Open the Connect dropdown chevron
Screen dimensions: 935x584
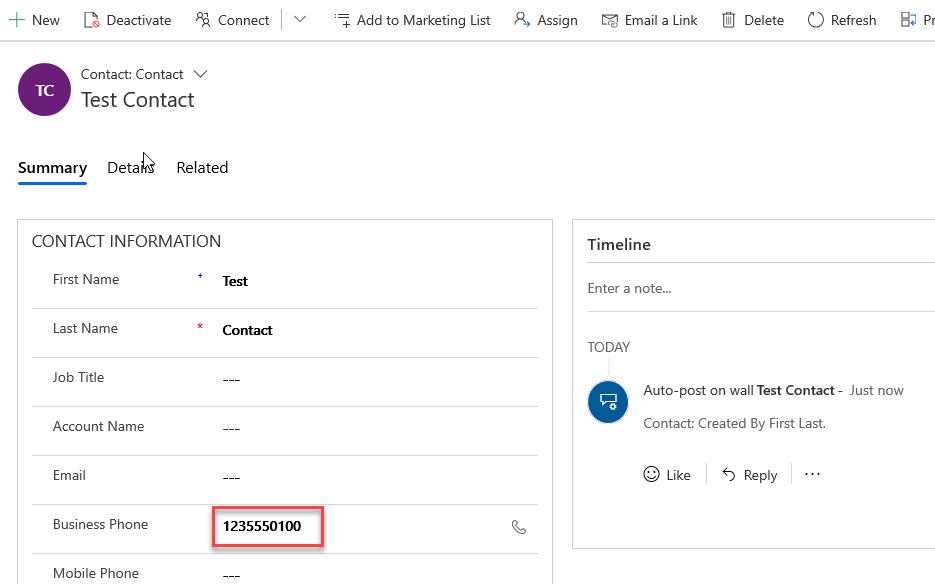(300, 20)
